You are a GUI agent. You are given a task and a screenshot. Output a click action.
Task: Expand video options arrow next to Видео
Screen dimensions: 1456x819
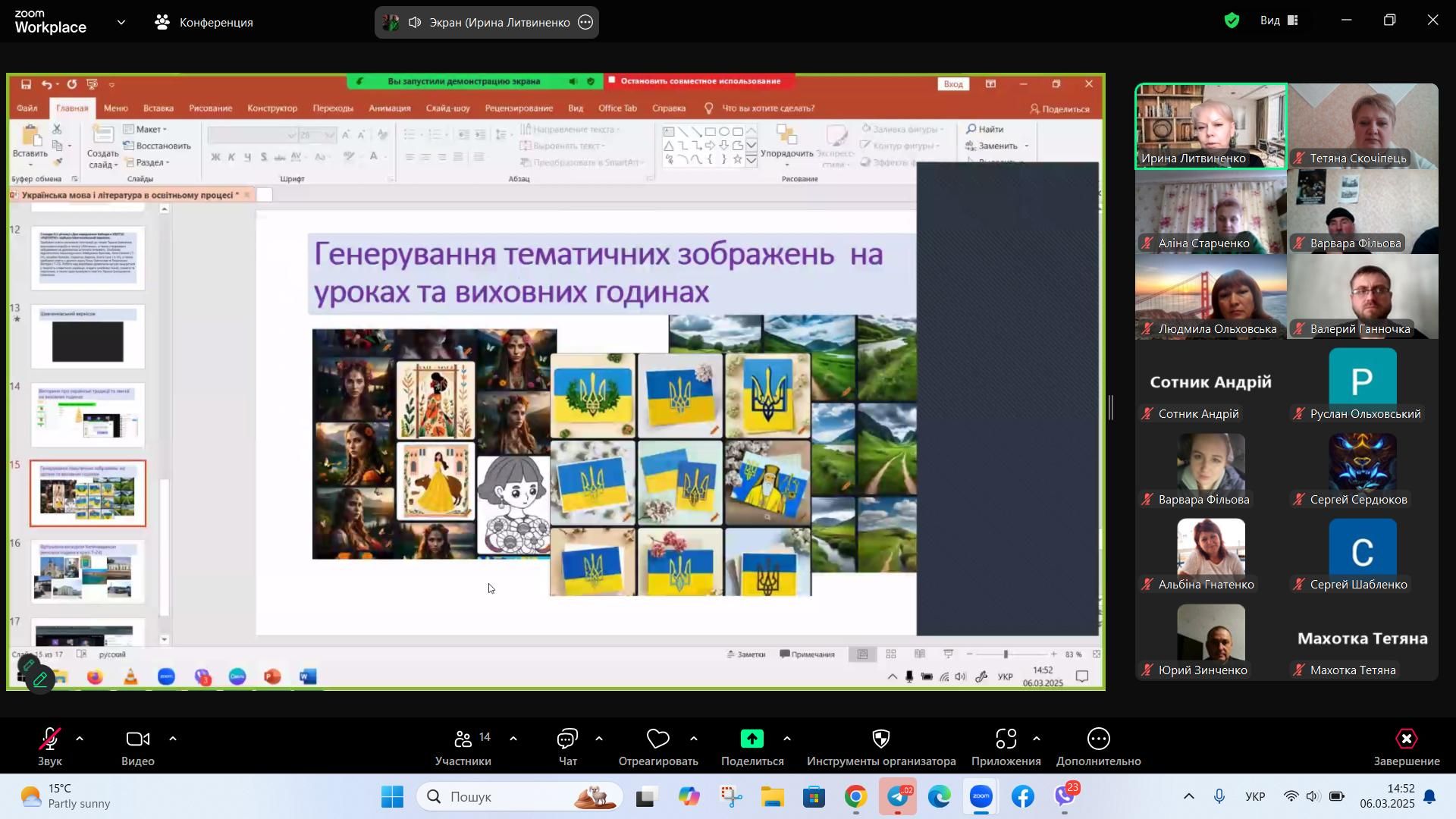pos(173,739)
